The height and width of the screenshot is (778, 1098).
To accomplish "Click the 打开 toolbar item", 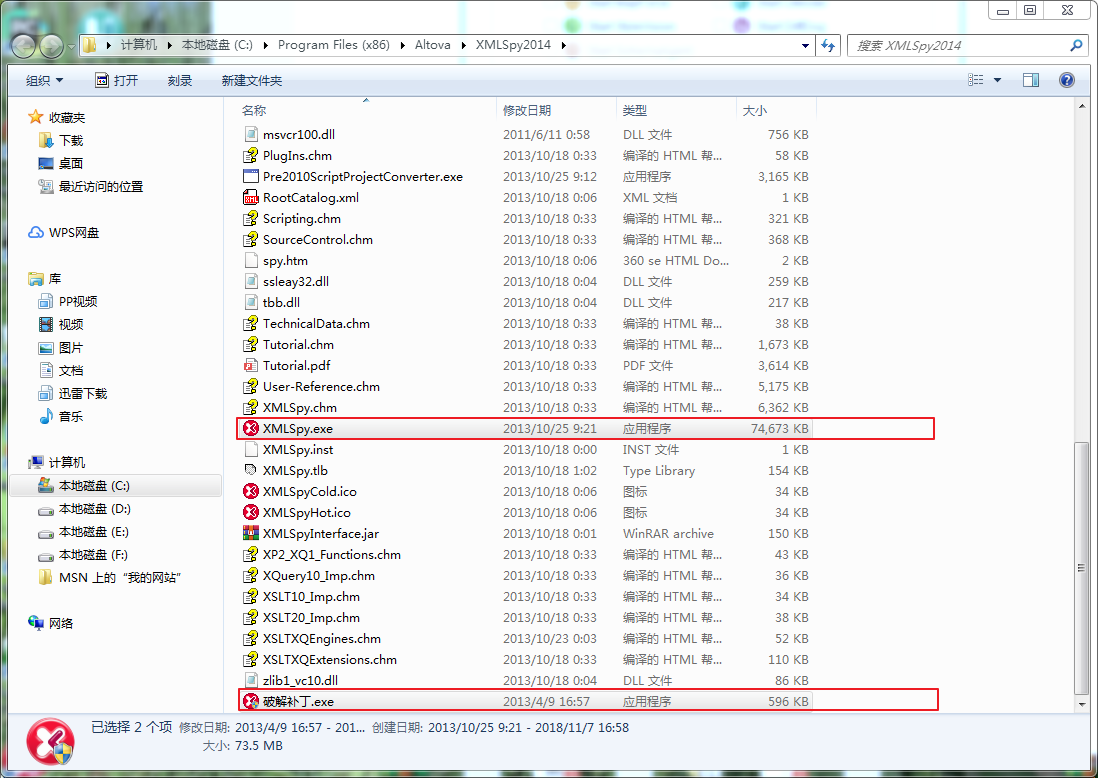I will (125, 79).
